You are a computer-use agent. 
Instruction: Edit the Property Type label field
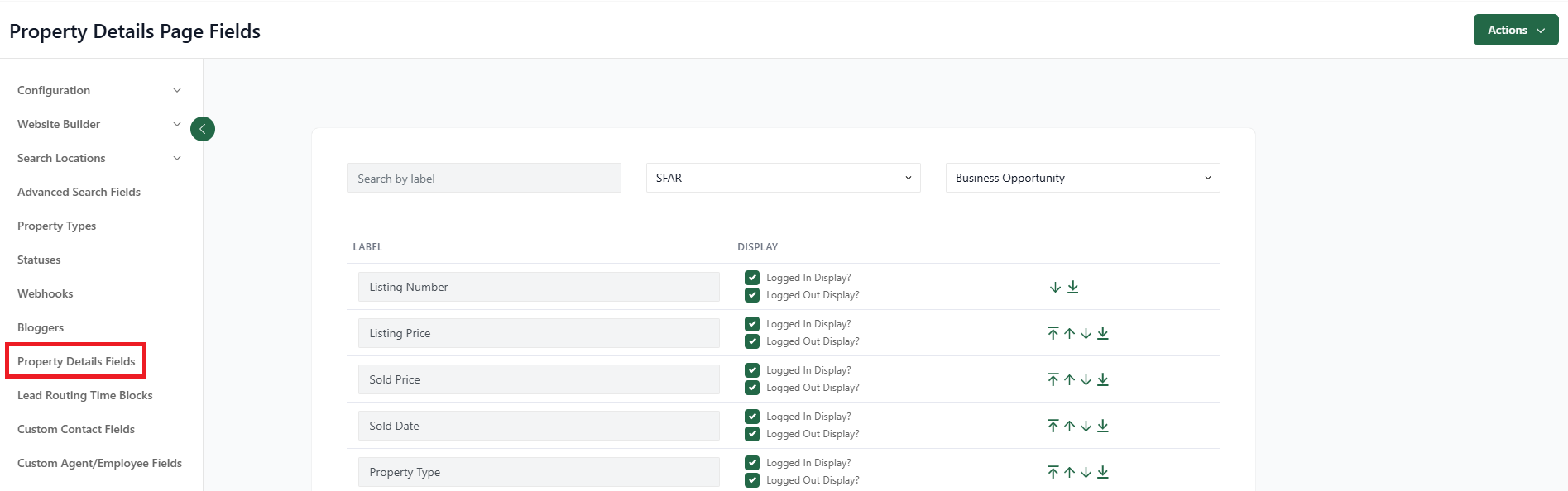[539, 472]
